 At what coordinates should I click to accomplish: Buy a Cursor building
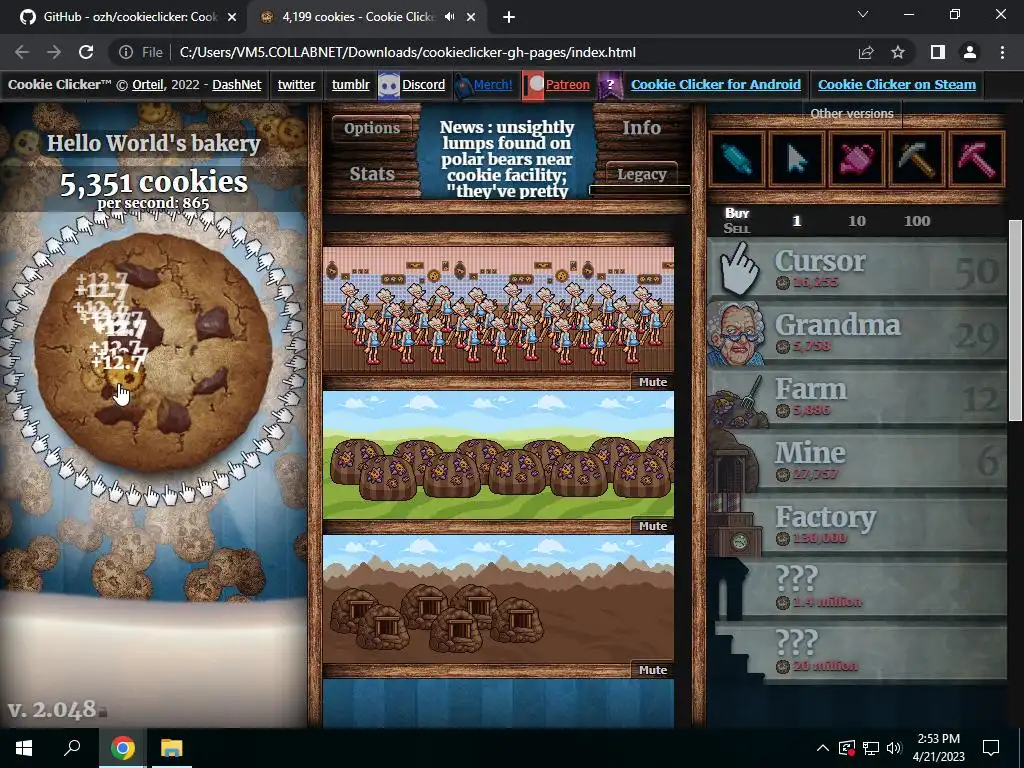(x=857, y=269)
